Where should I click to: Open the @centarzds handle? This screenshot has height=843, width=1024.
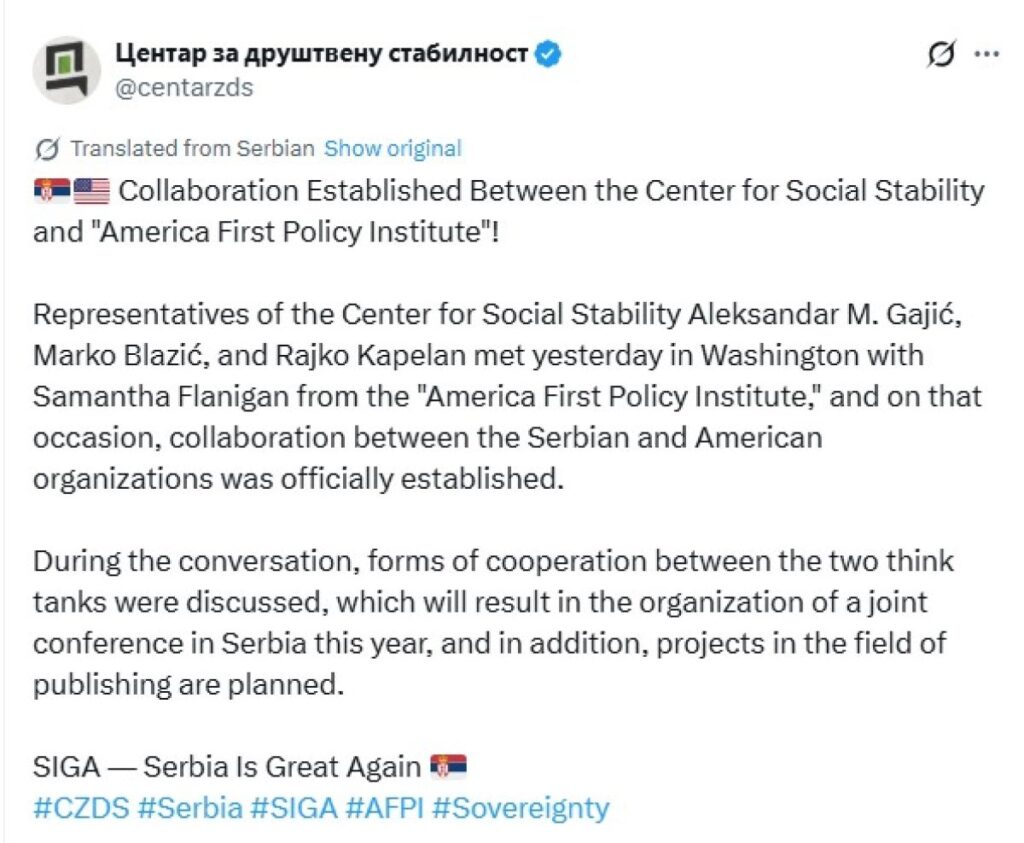click(x=185, y=87)
